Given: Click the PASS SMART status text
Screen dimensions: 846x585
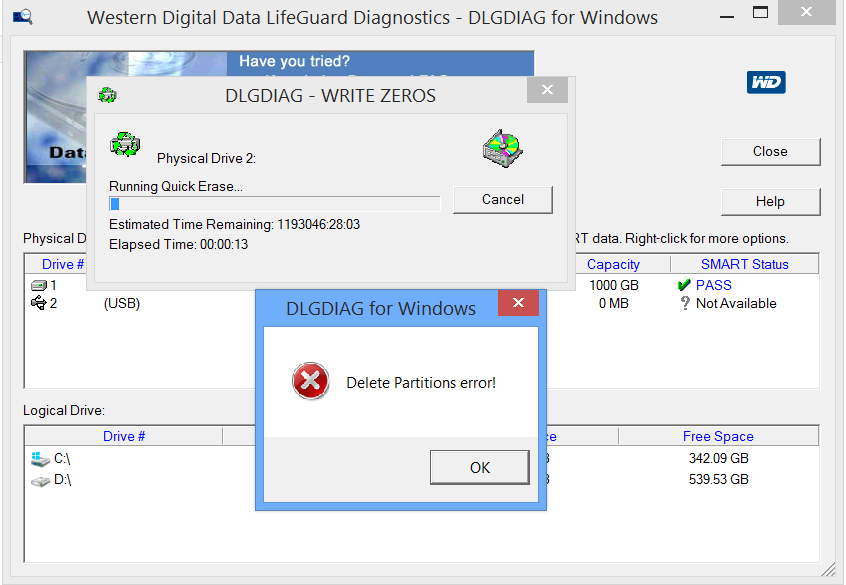Looking at the screenshot, I should point(713,285).
